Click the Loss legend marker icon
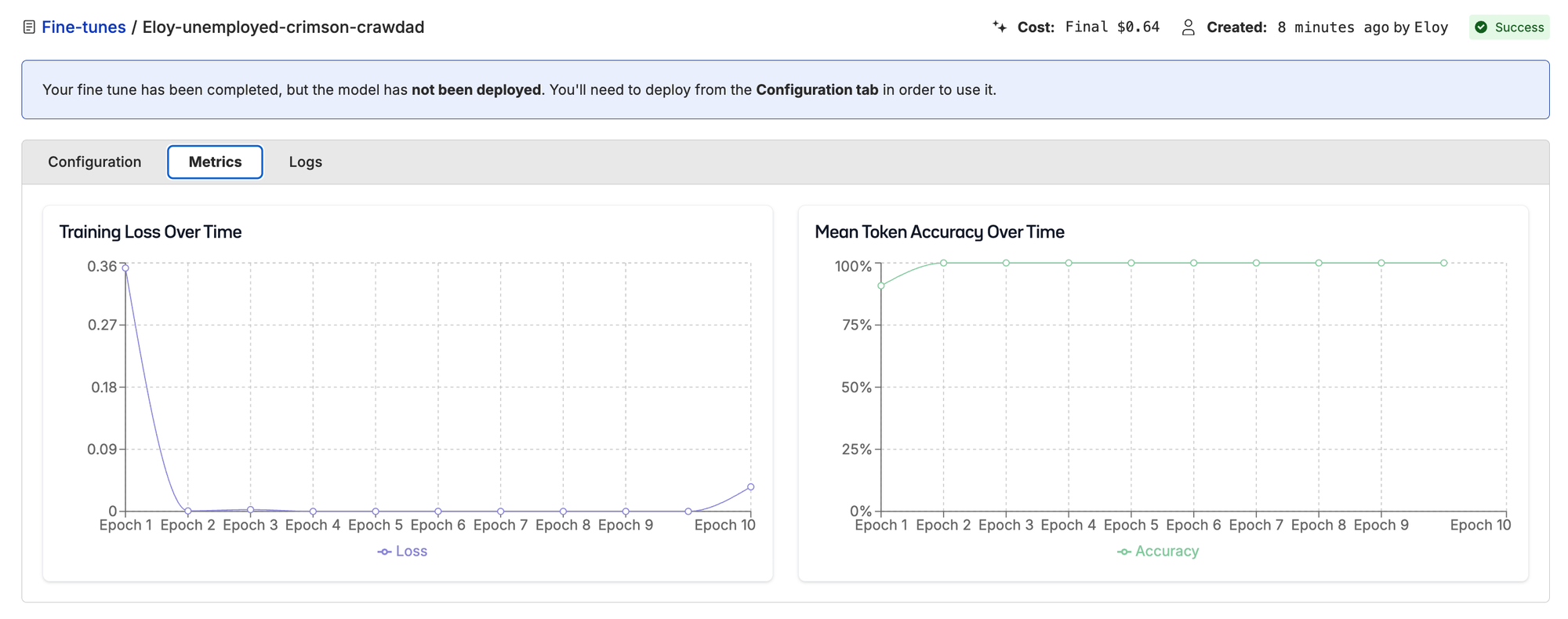 (x=384, y=552)
